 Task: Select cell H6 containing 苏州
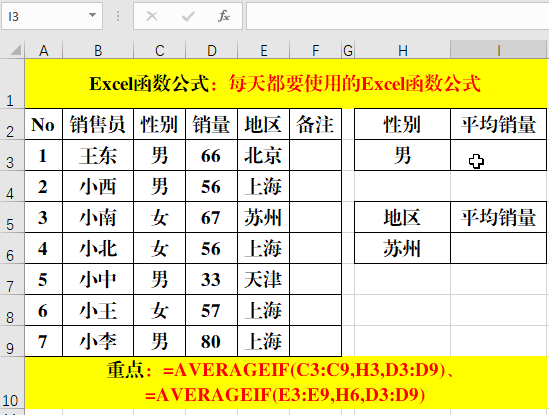403,248
